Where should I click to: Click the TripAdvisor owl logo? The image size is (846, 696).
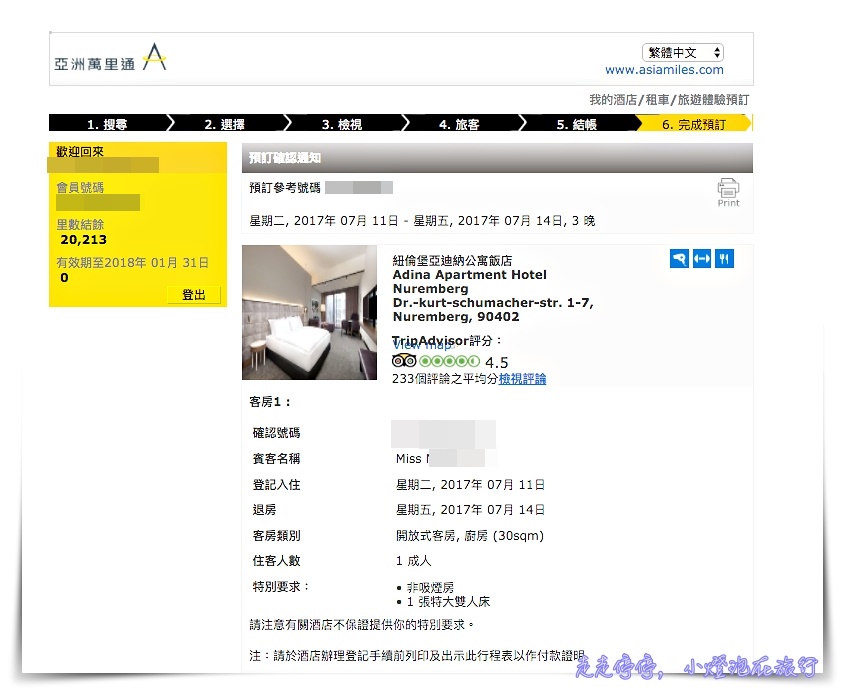(404, 361)
